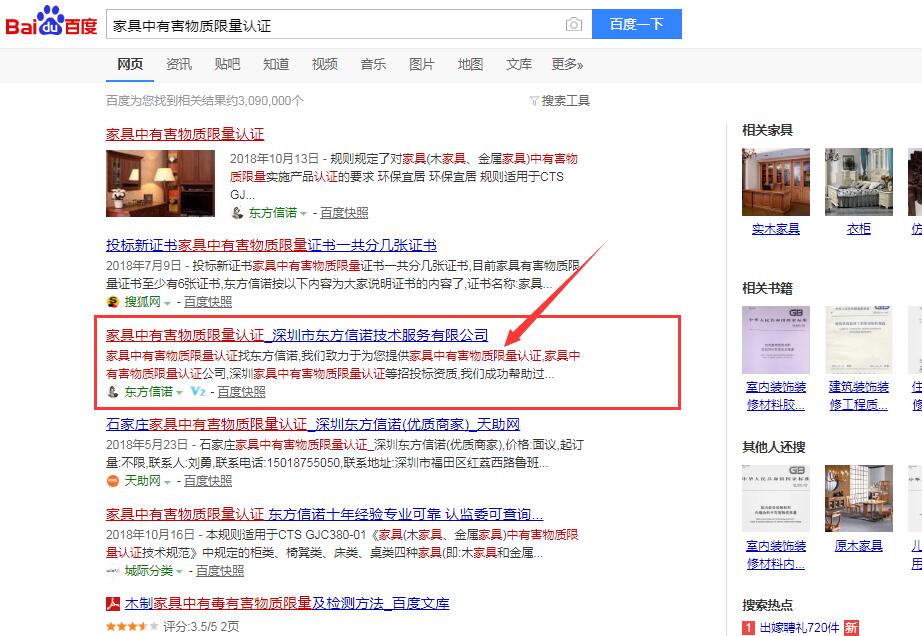Click the 搜狐网 source icon
Image resolution: width=922 pixels, height=636 pixels.
tap(113, 302)
